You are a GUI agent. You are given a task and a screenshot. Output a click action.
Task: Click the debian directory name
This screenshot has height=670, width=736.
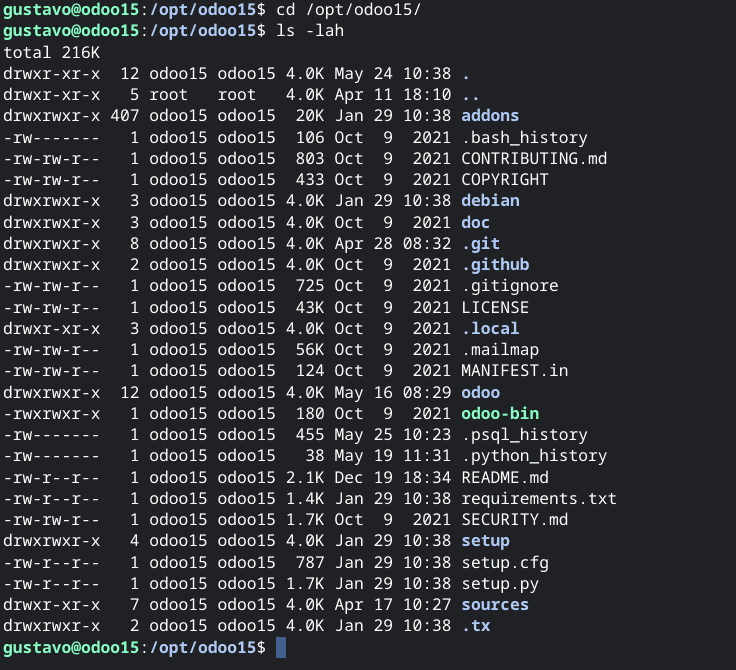coord(490,200)
